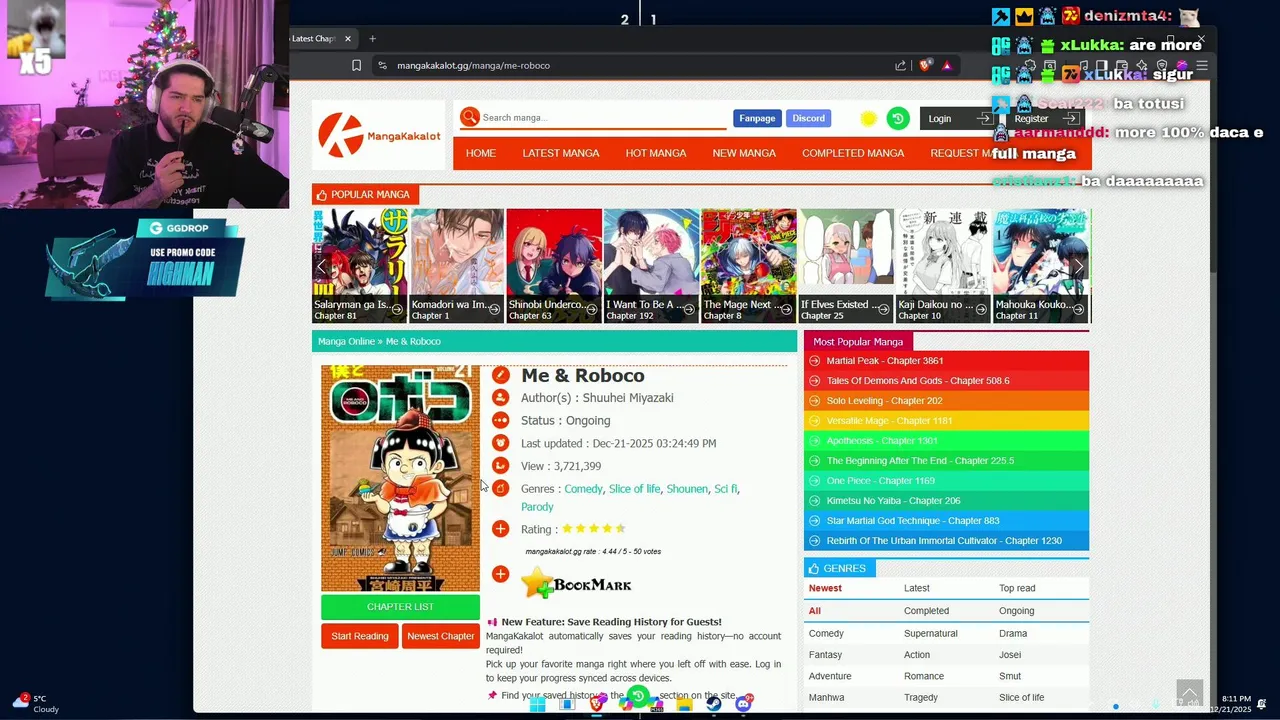The width and height of the screenshot is (1280, 720).
Task: Click arrow icon on Salaryman ga Is... card
Action: coord(397,310)
